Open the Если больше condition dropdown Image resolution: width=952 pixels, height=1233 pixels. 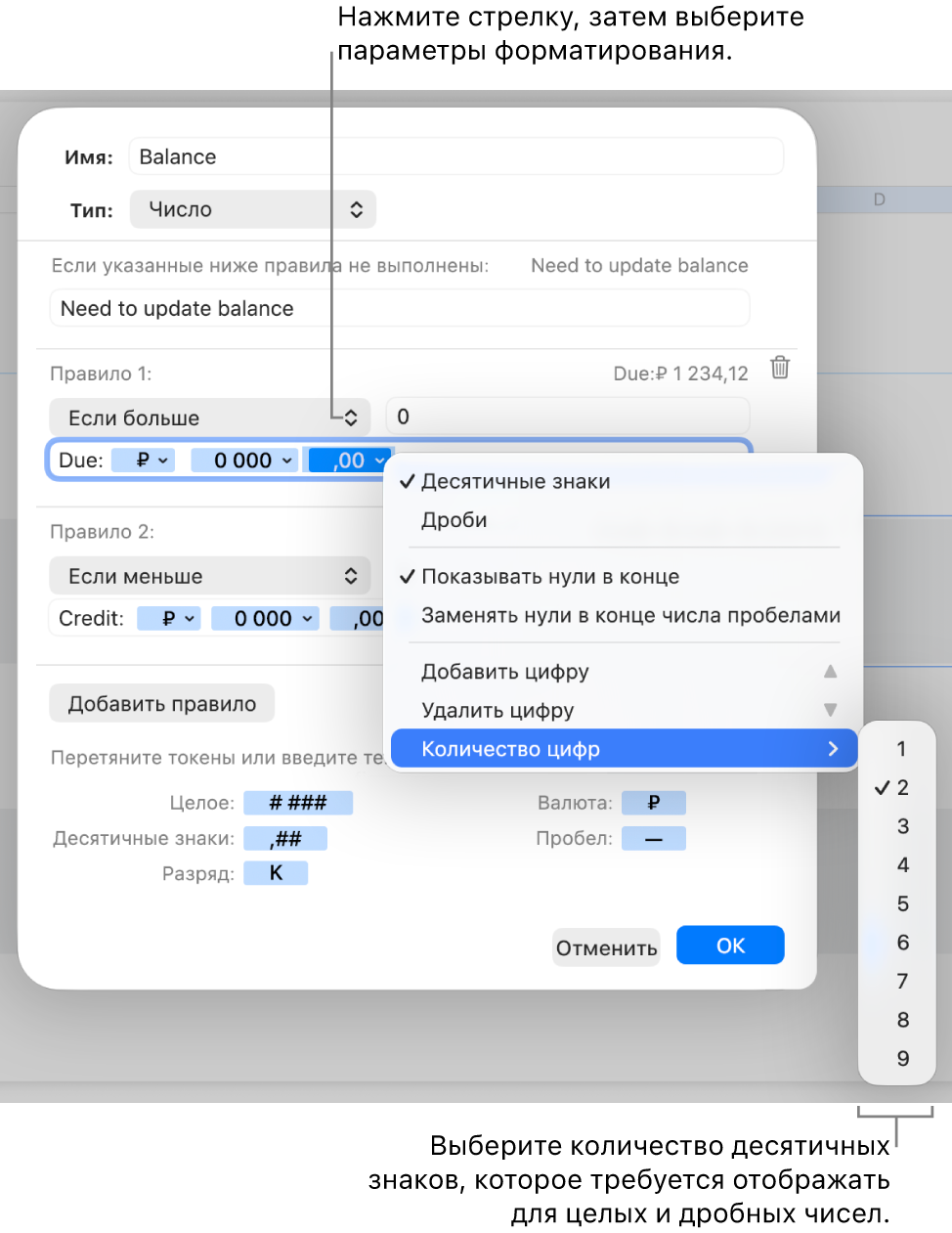click(209, 418)
